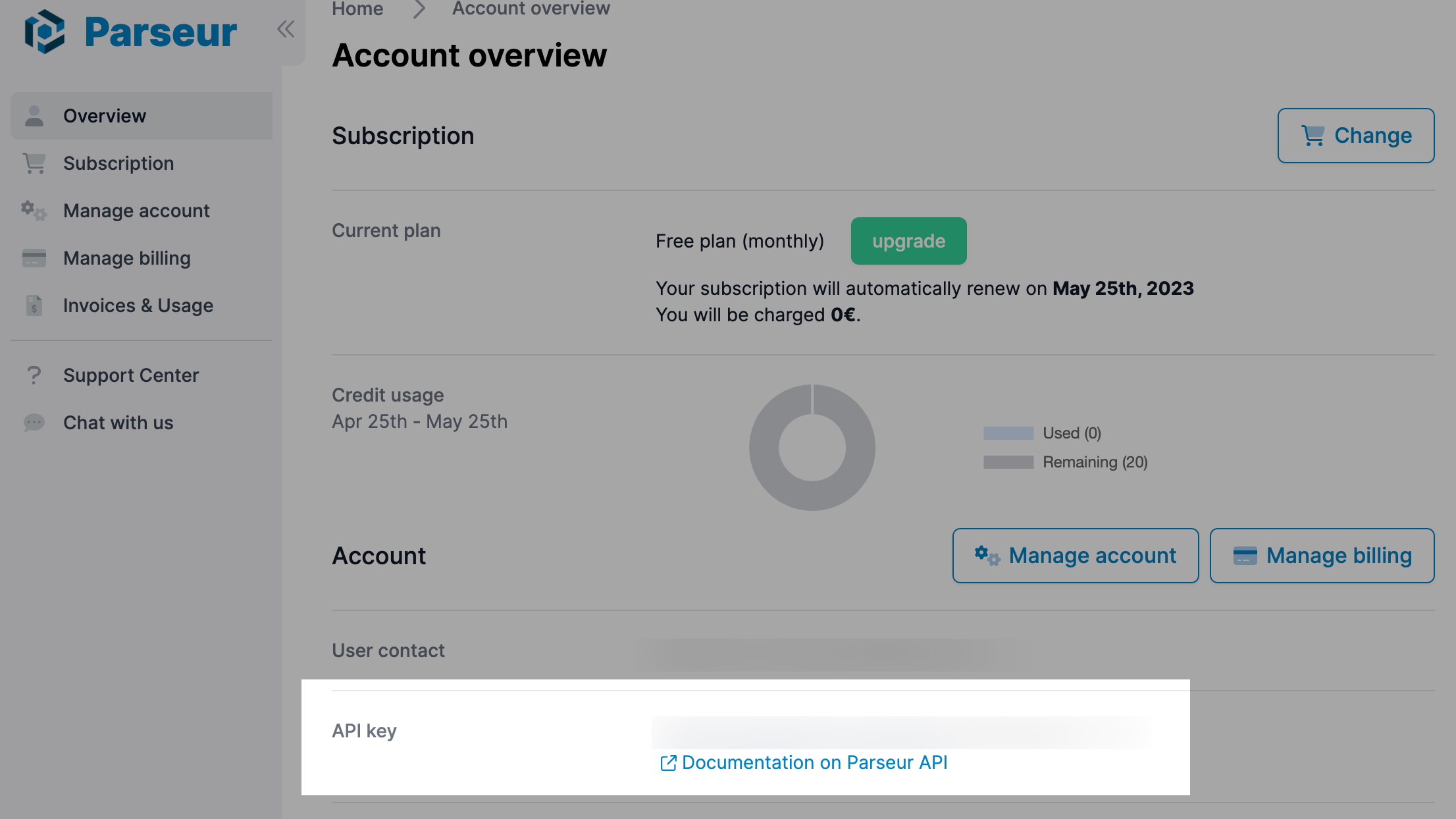Click the Support Center question mark icon

[34, 375]
